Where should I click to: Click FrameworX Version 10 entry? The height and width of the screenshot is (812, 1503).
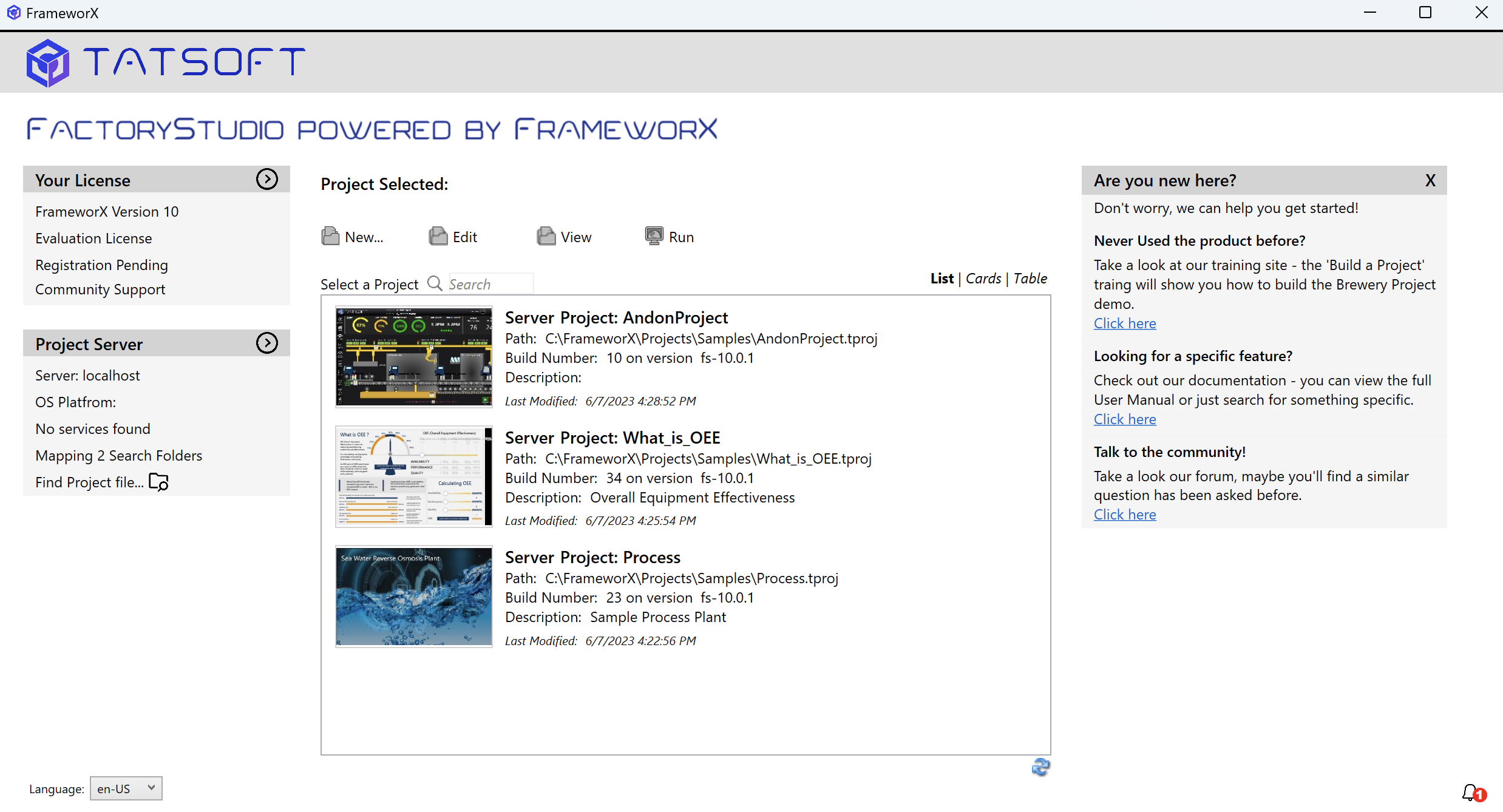pyautogui.click(x=107, y=212)
